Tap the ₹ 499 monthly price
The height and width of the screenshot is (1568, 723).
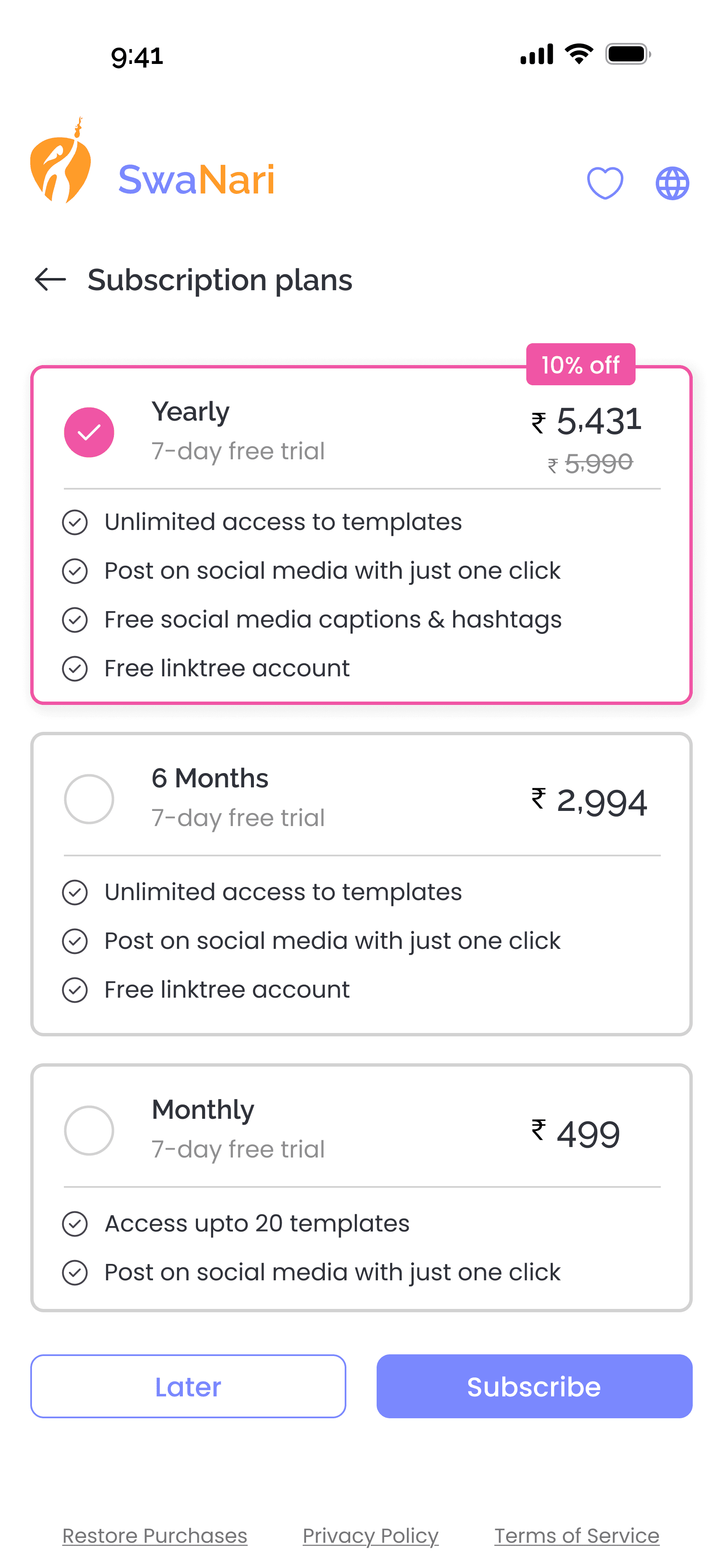tap(575, 1134)
